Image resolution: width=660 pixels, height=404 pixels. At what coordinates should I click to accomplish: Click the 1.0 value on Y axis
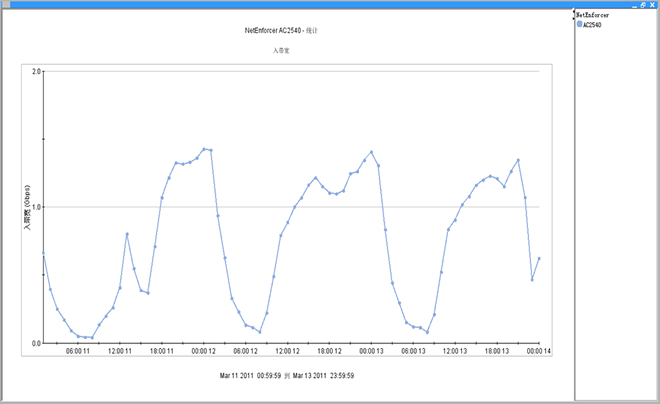[35, 207]
